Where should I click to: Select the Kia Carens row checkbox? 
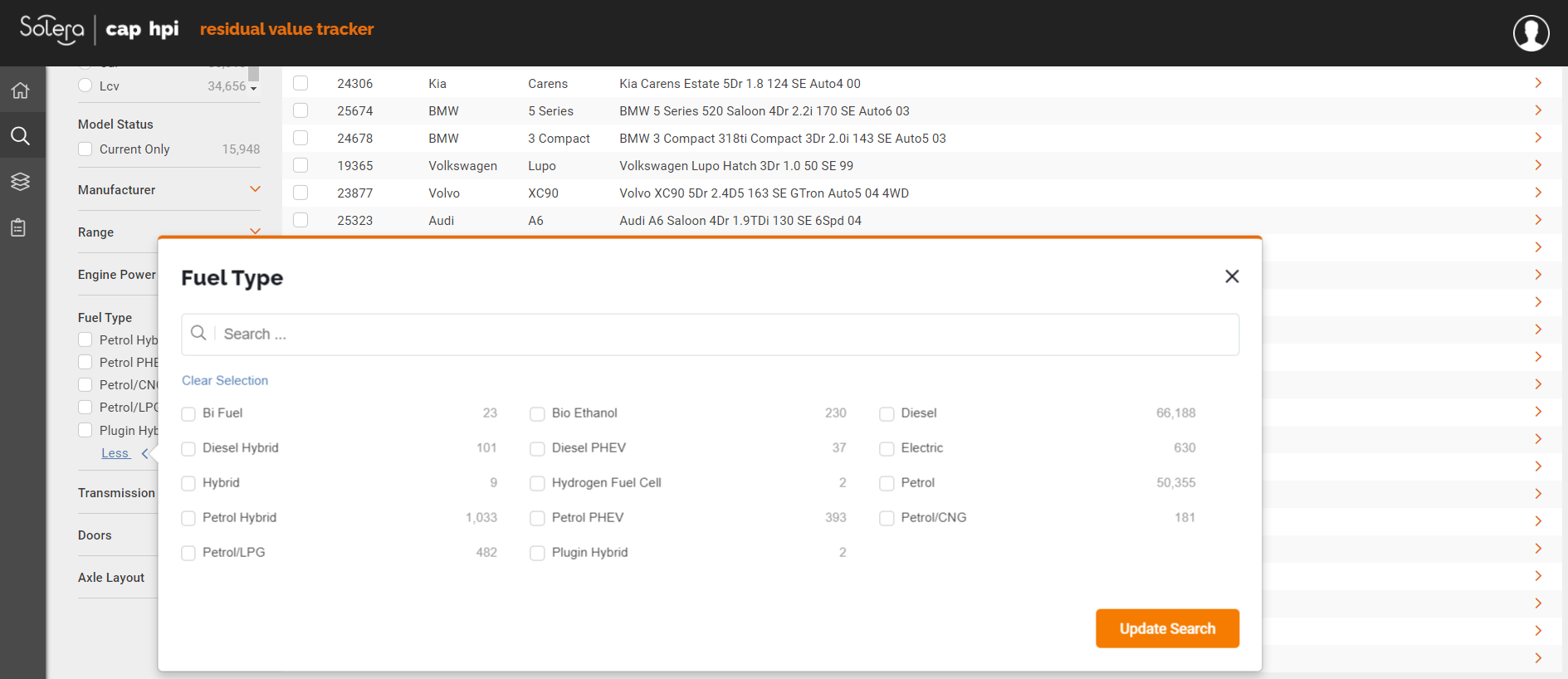click(300, 83)
